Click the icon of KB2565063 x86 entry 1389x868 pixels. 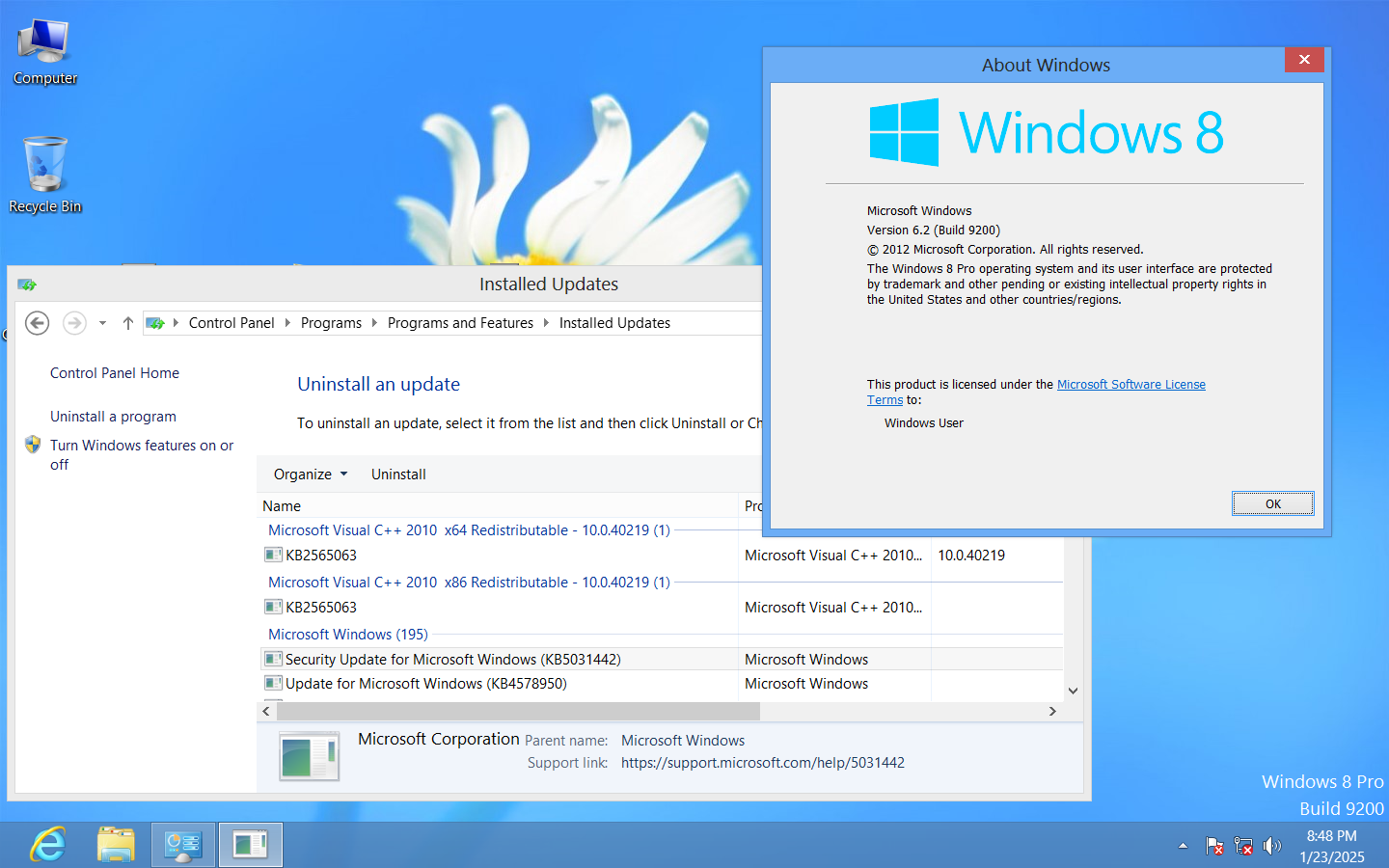click(273, 607)
